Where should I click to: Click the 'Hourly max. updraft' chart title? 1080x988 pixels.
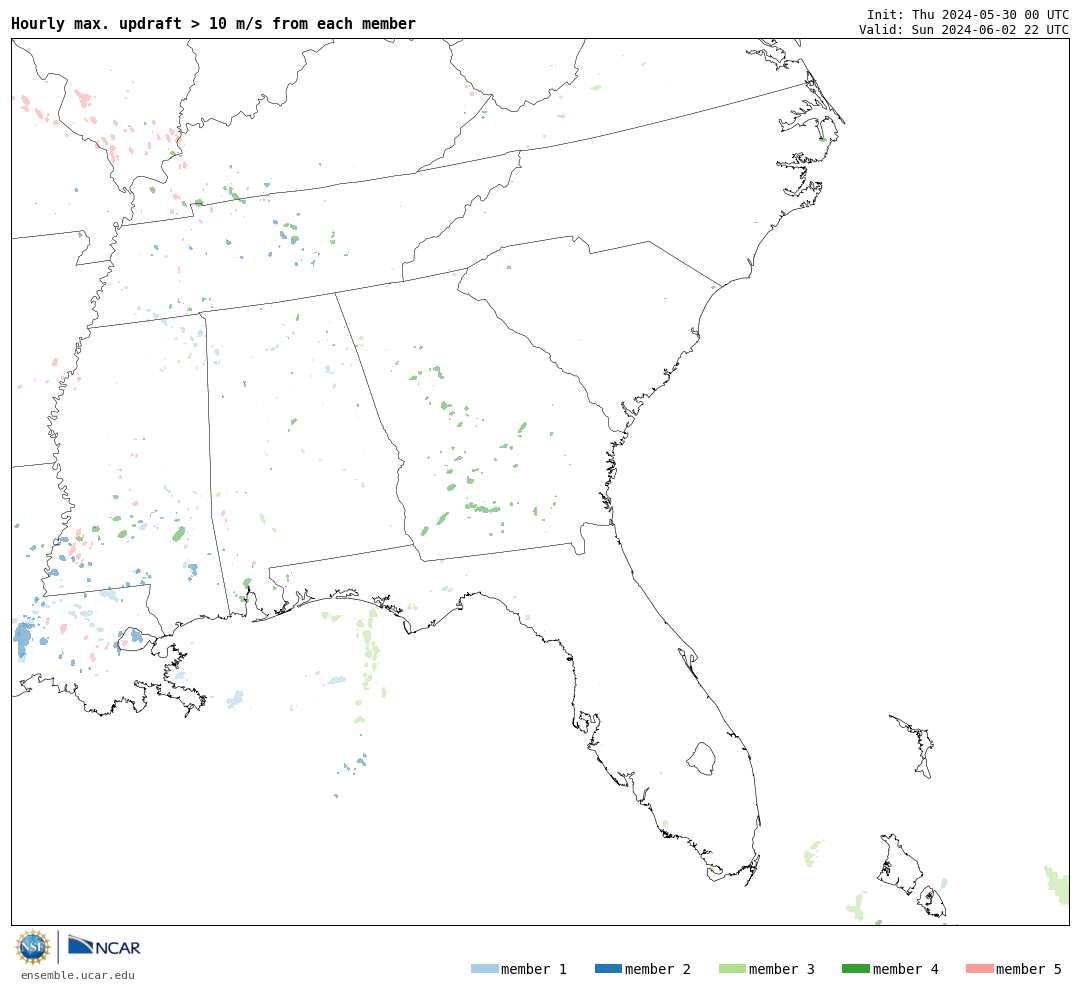pyautogui.click(x=214, y=23)
